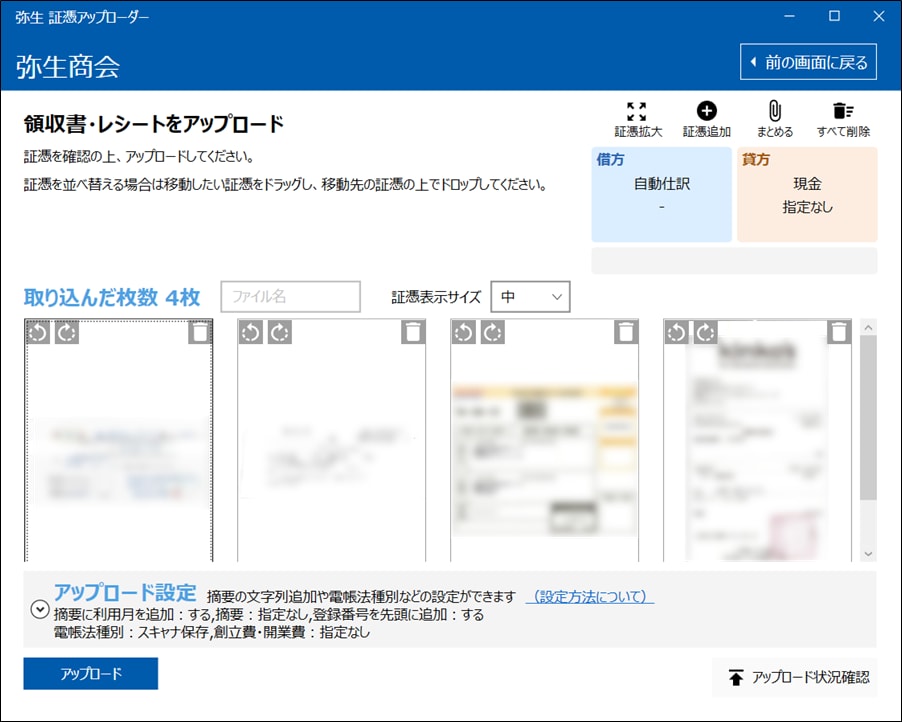Select the 借方 自動仕訳 panel
Viewport: 902px width, 722px height.
pyautogui.click(x=662, y=195)
